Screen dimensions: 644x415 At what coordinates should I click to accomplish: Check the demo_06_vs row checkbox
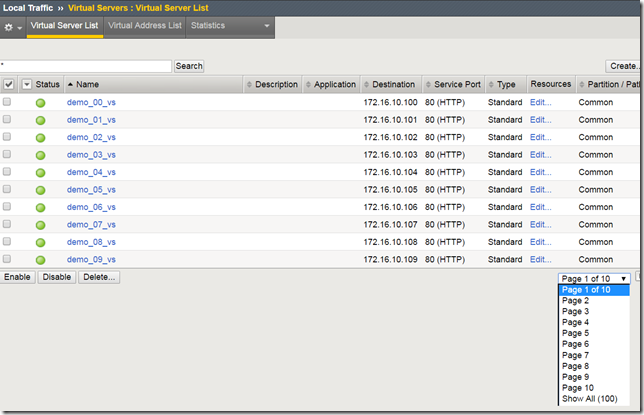tap(7, 206)
